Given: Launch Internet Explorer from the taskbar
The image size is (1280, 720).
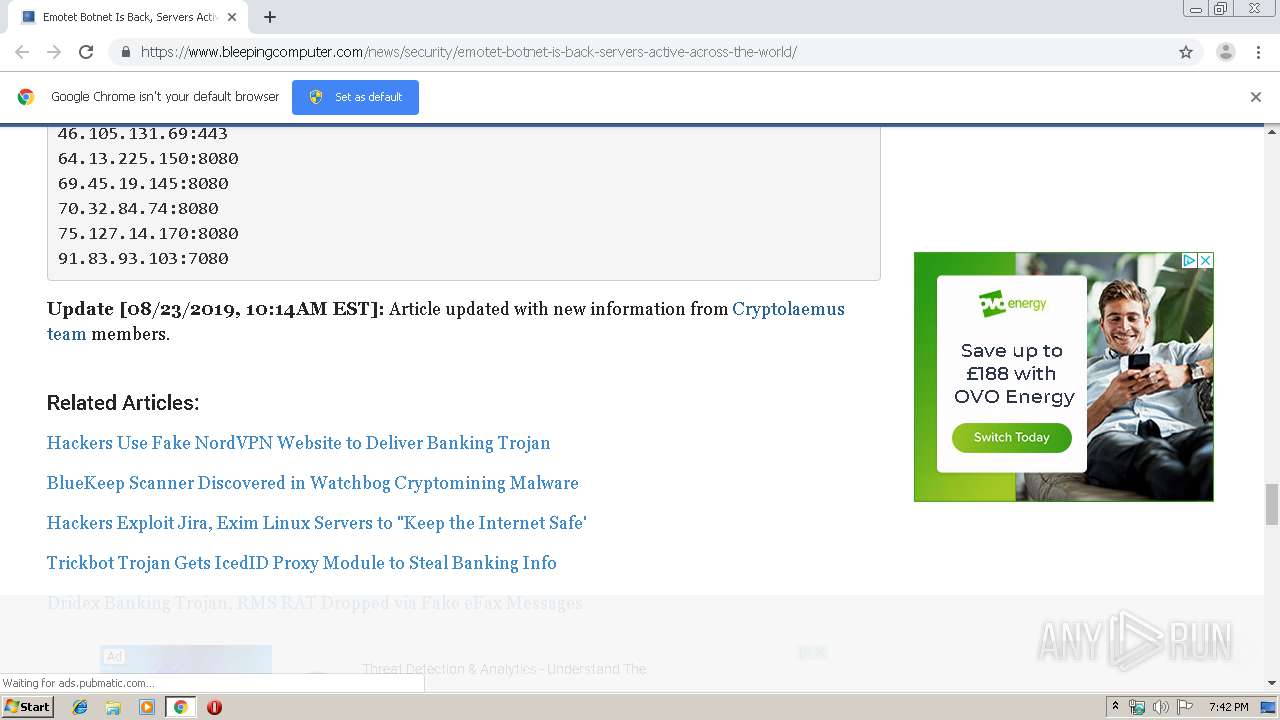Looking at the screenshot, I should click(x=80, y=707).
